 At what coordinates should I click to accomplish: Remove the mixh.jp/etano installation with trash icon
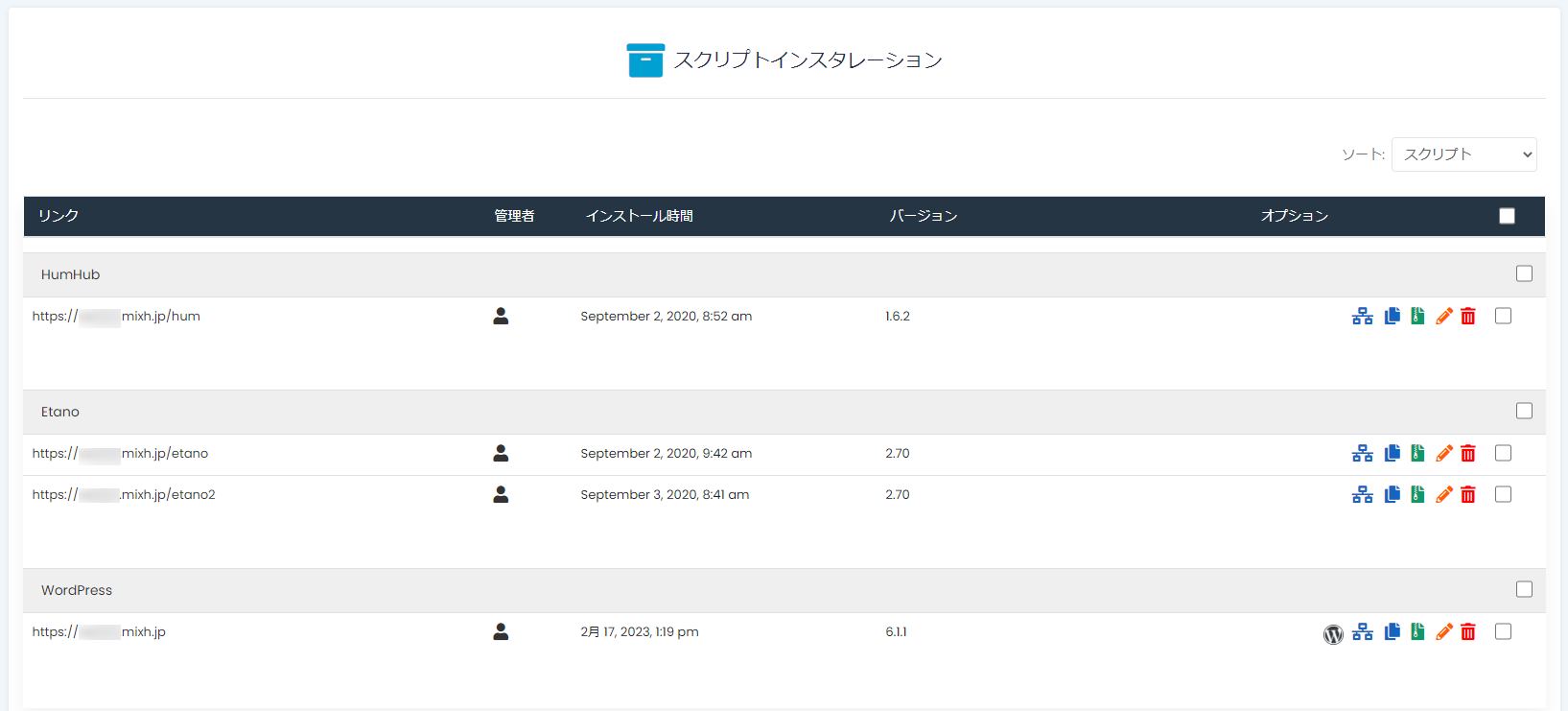coord(1468,453)
